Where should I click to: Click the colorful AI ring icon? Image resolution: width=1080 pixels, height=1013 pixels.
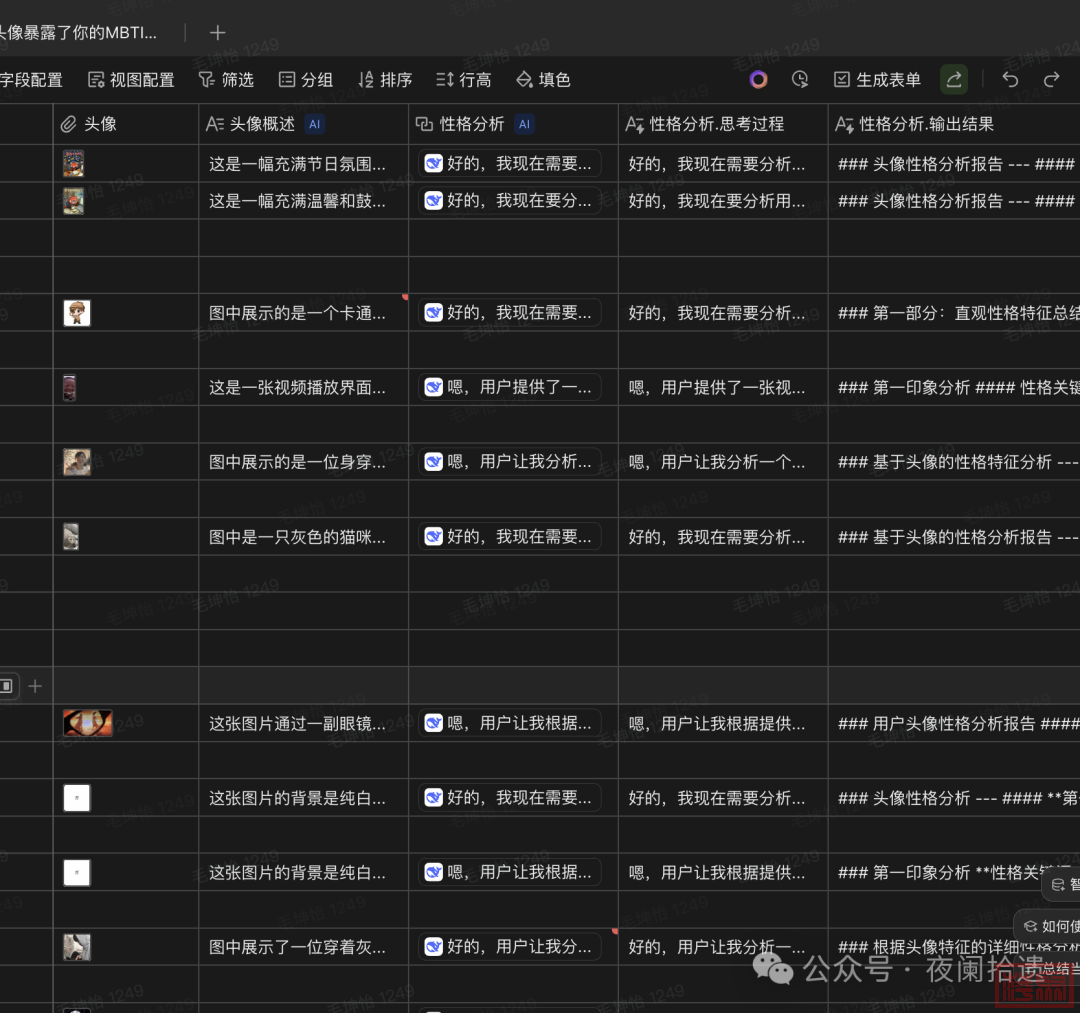coord(758,80)
